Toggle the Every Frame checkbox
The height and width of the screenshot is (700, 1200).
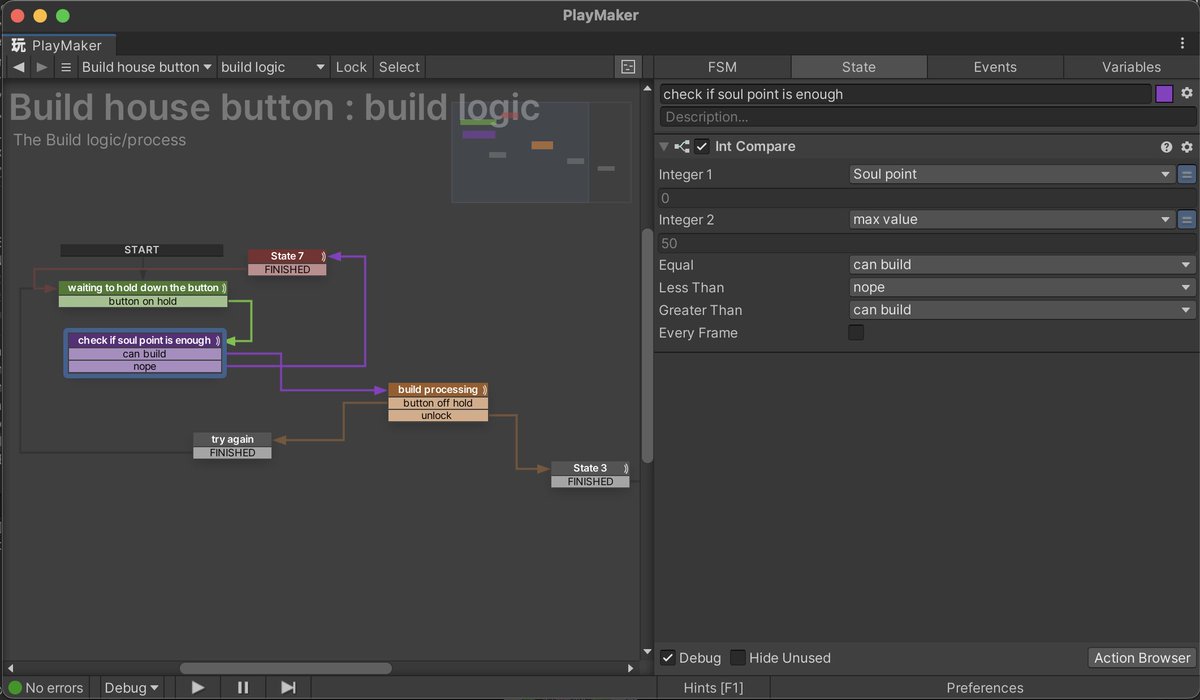[856, 332]
